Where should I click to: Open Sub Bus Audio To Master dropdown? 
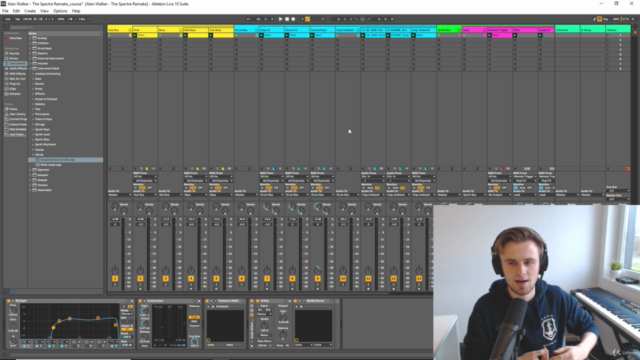click(x=120, y=195)
